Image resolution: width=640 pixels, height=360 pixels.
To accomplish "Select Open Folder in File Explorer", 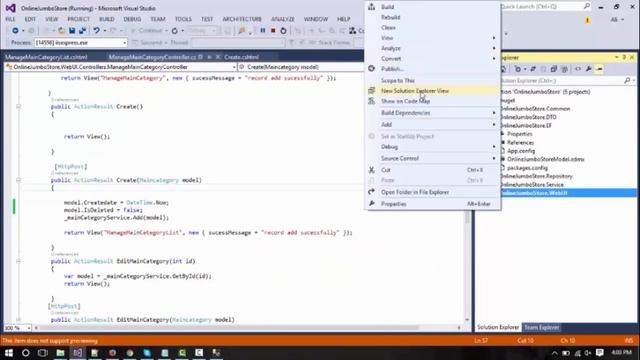I will coord(434,192).
